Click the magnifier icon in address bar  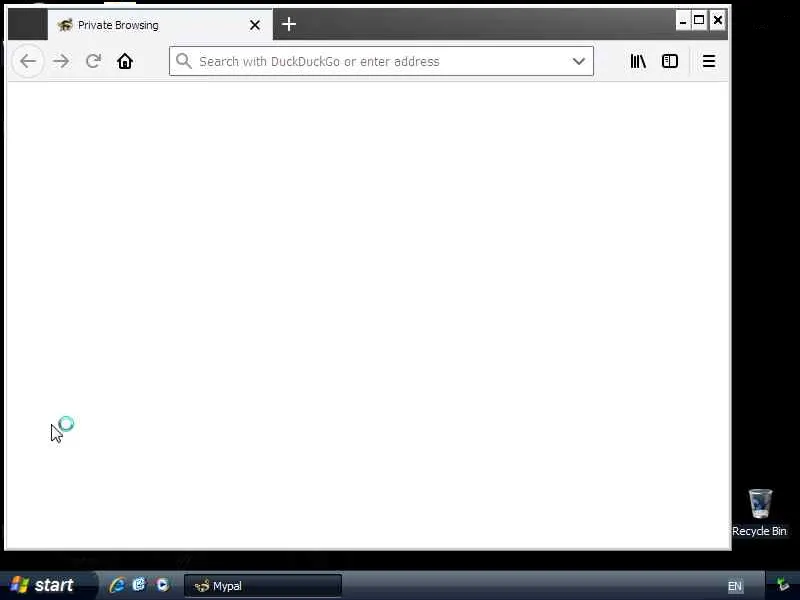(x=184, y=61)
